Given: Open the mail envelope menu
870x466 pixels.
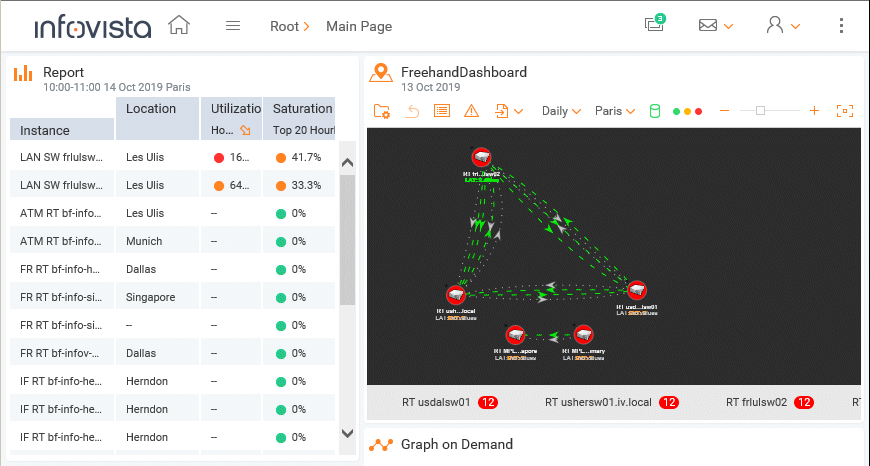Looking at the screenshot, I should (x=715, y=26).
